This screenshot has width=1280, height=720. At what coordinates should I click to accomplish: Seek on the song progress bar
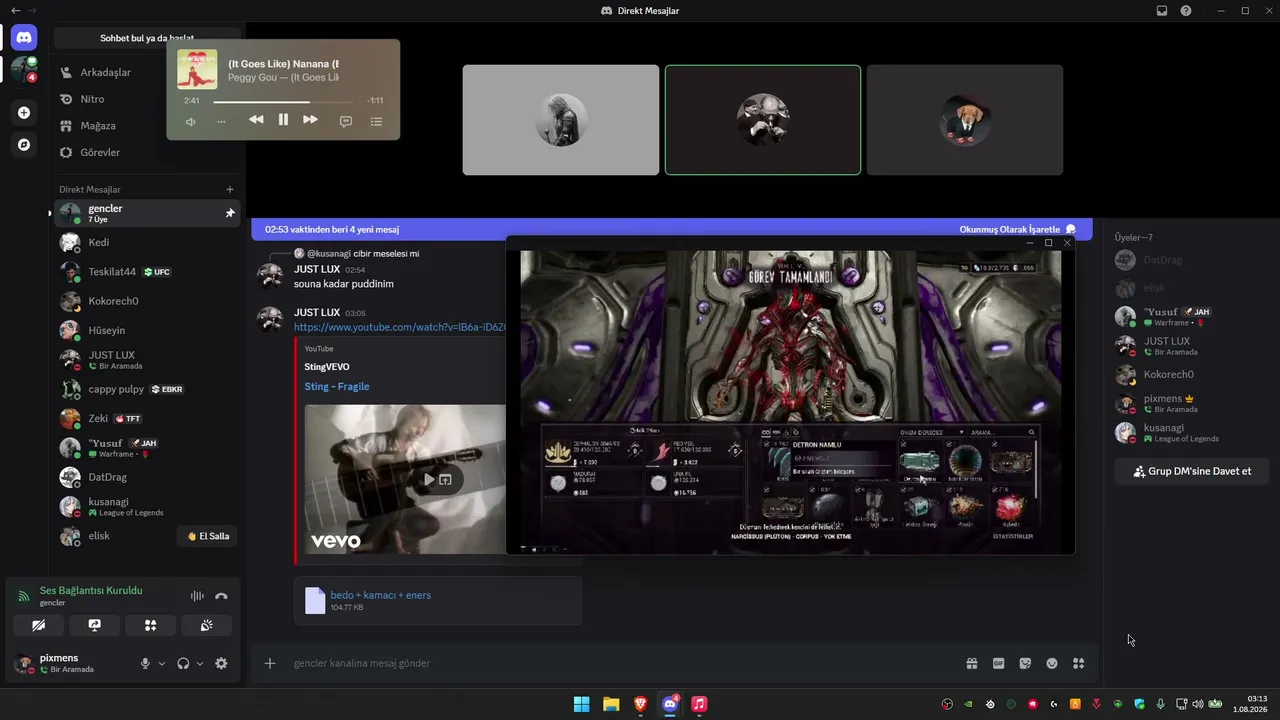[283, 101]
